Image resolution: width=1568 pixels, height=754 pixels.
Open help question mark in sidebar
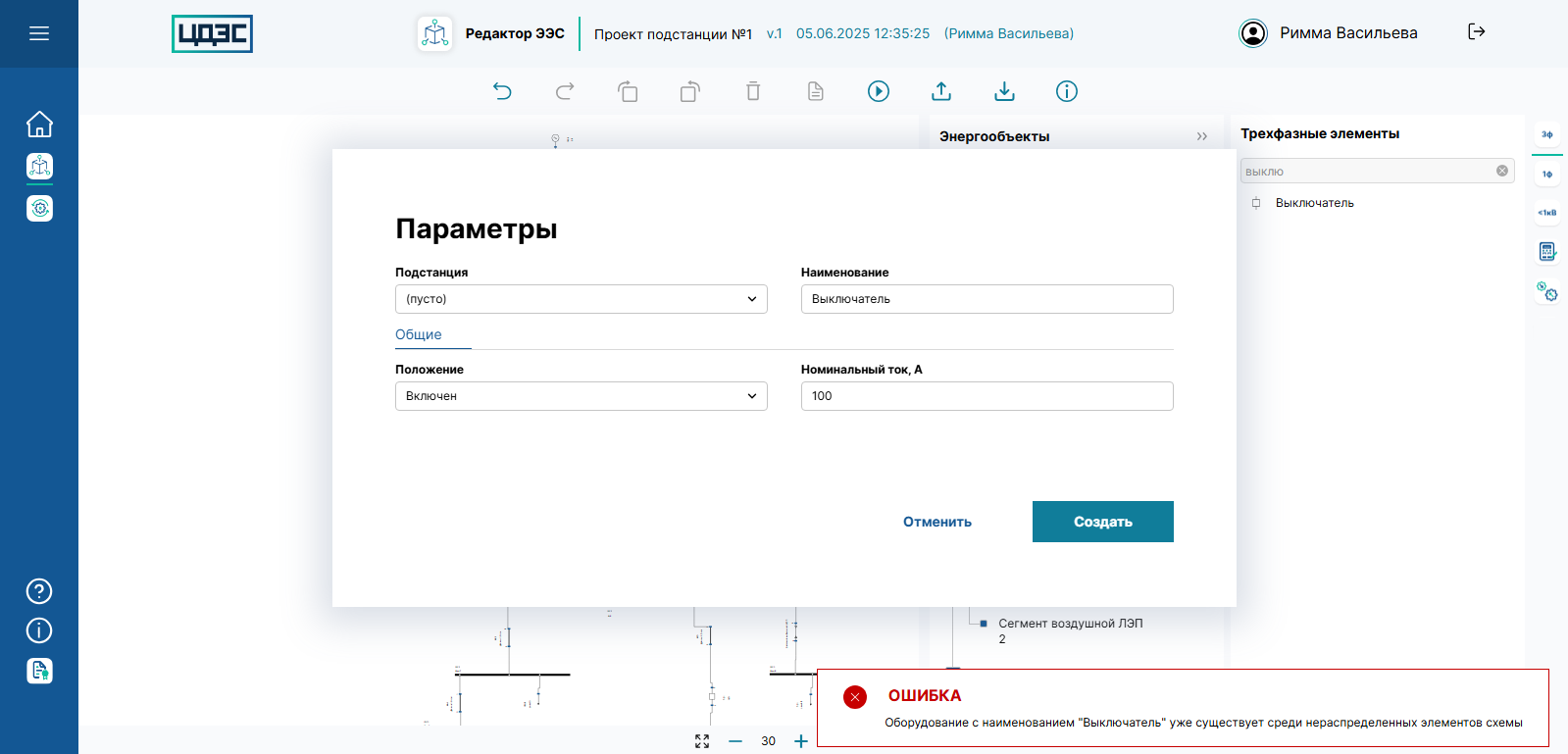tap(39, 591)
